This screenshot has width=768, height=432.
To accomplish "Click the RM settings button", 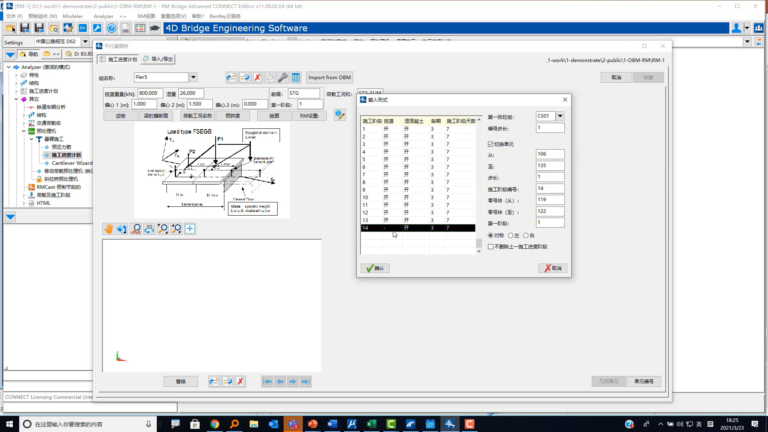I will [310, 116].
